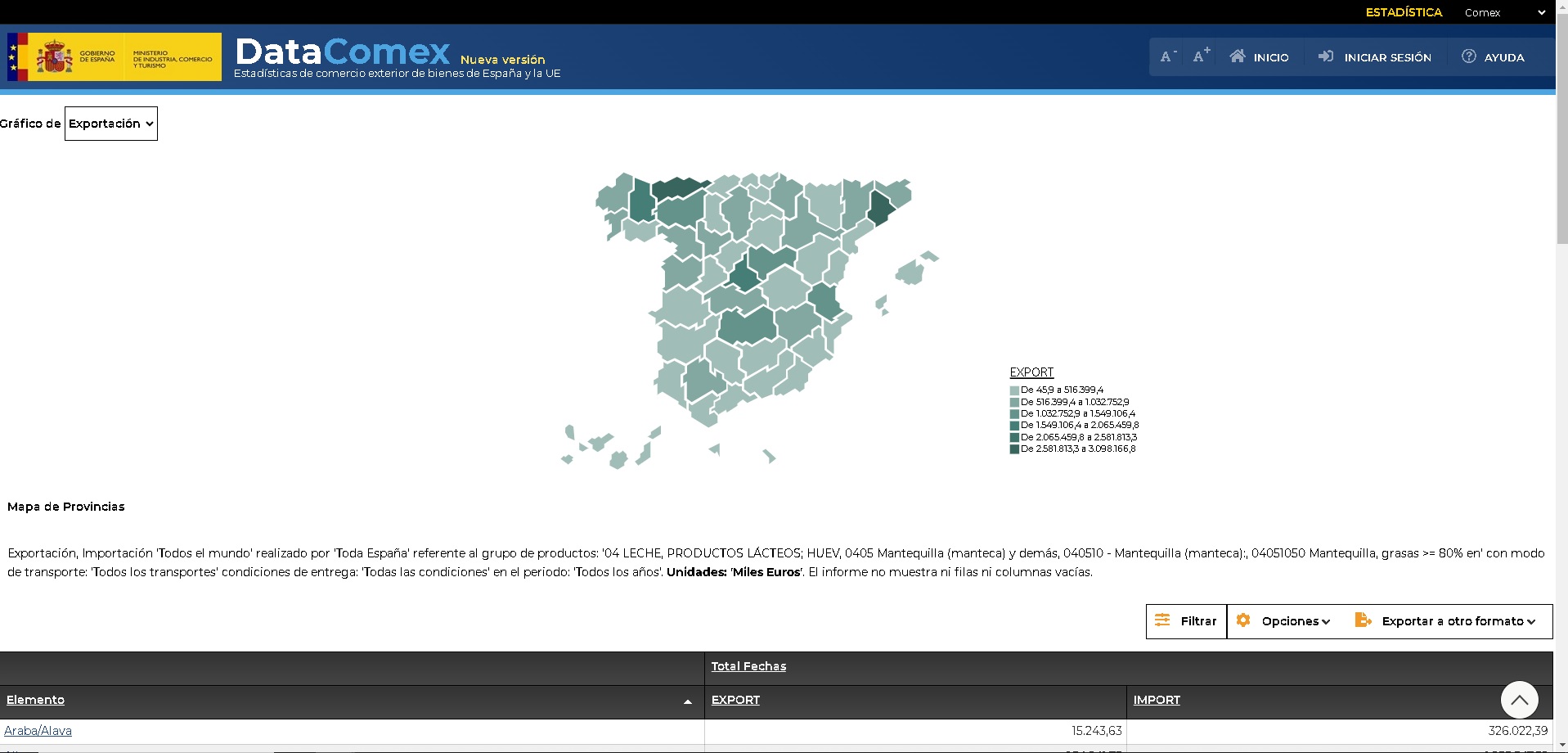The width and height of the screenshot is (1568, 753).
Task: Increase font size with the A+ icon
Action: 1201,56
